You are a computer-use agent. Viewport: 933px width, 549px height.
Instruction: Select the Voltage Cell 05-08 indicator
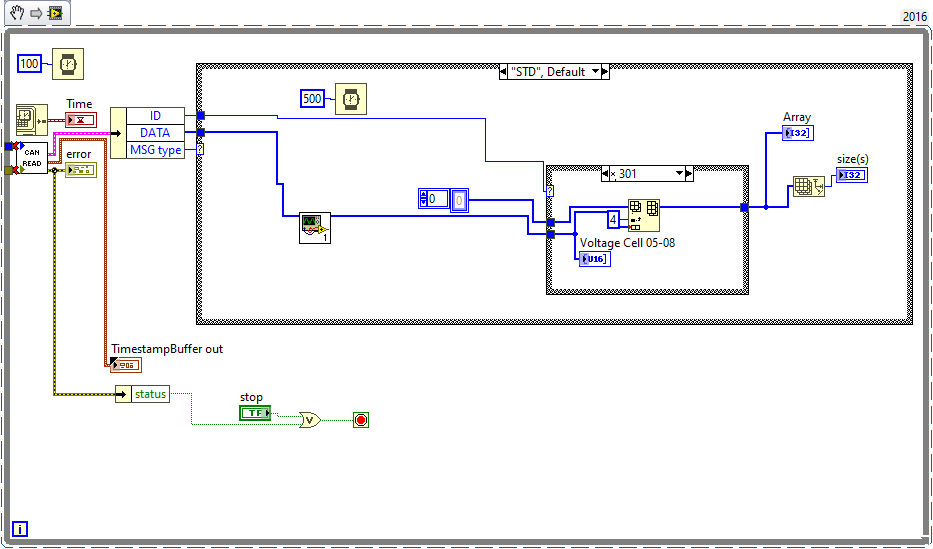(594, 259)
